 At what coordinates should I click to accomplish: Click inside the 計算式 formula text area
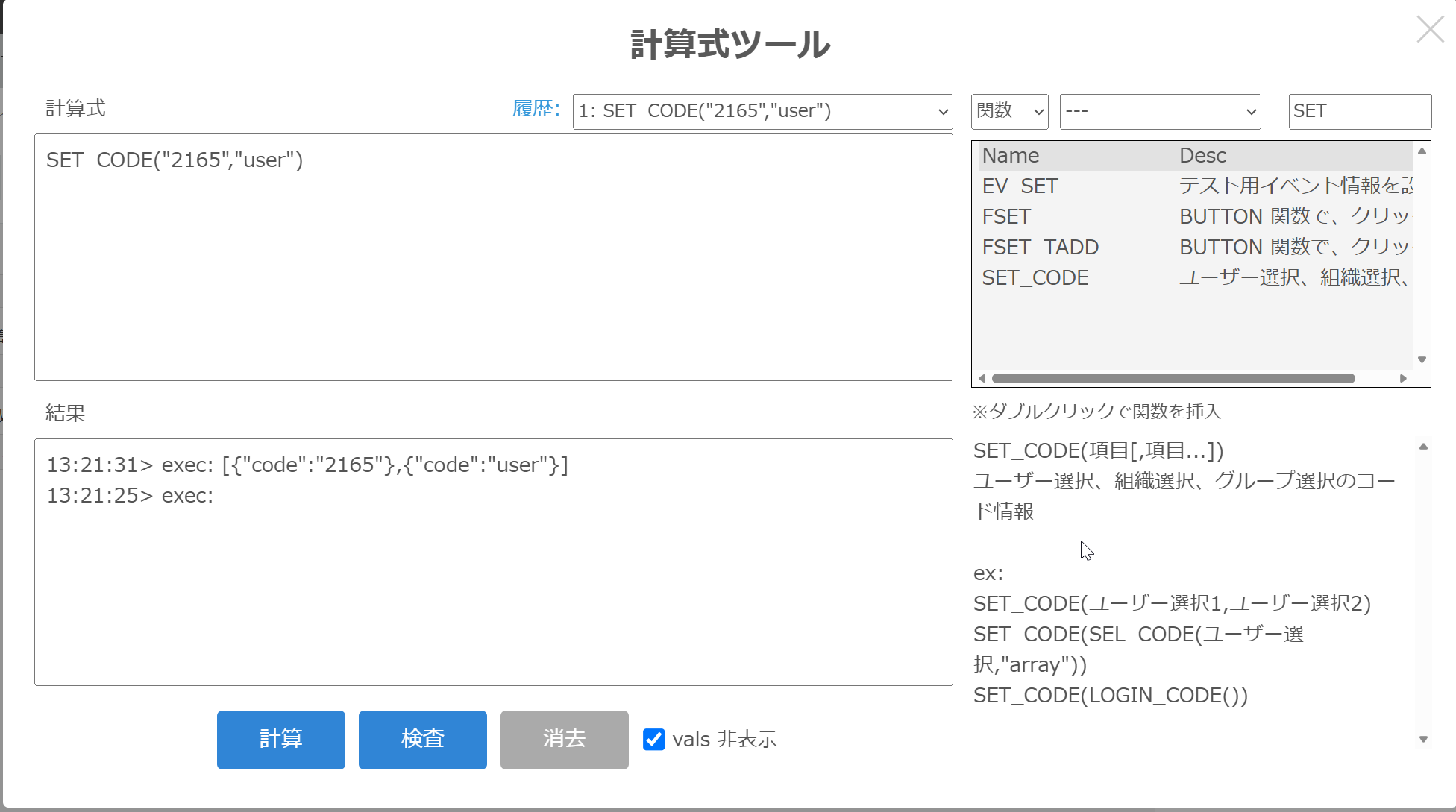492,257
